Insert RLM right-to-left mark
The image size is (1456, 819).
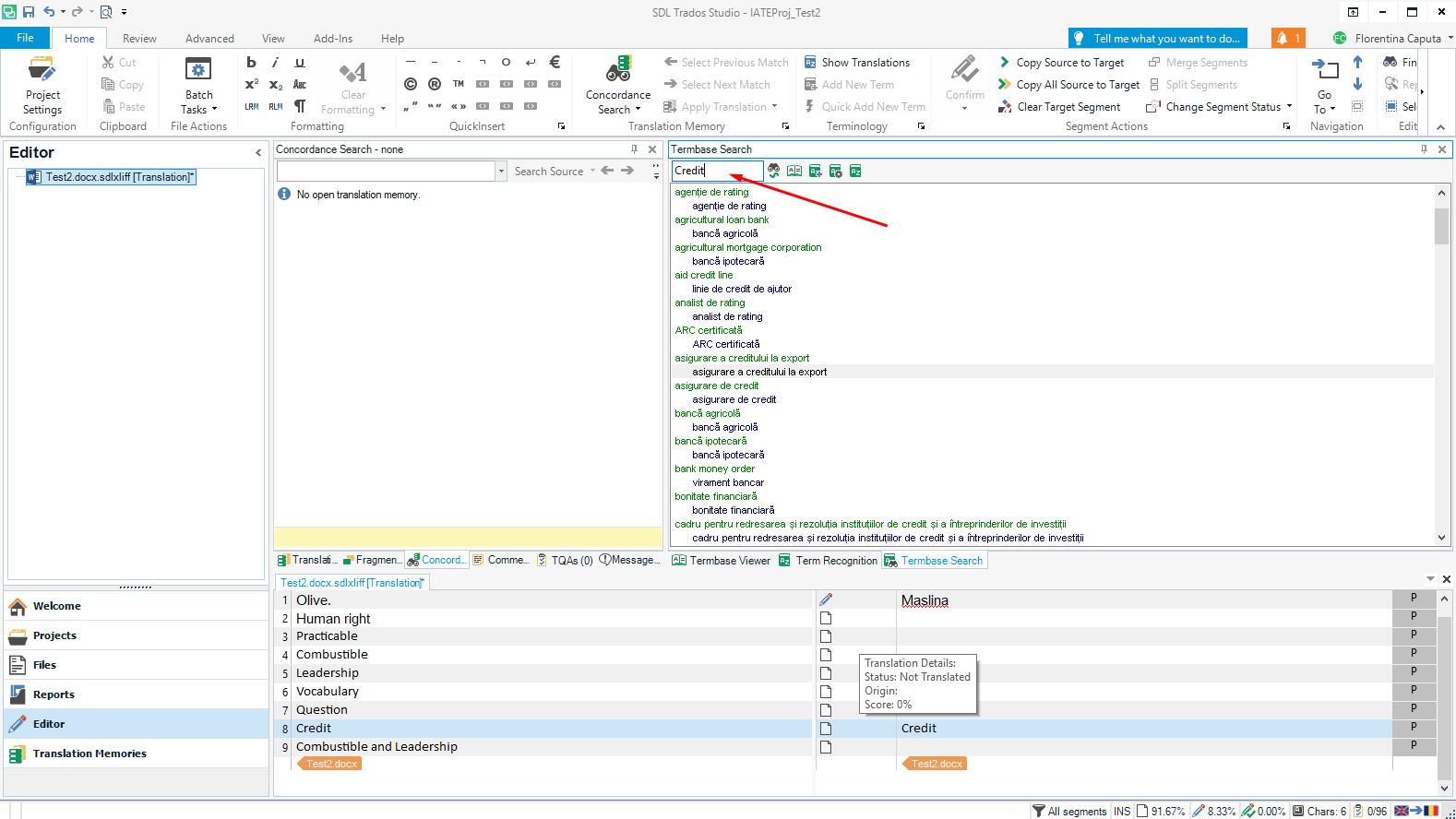coord(275,106)
